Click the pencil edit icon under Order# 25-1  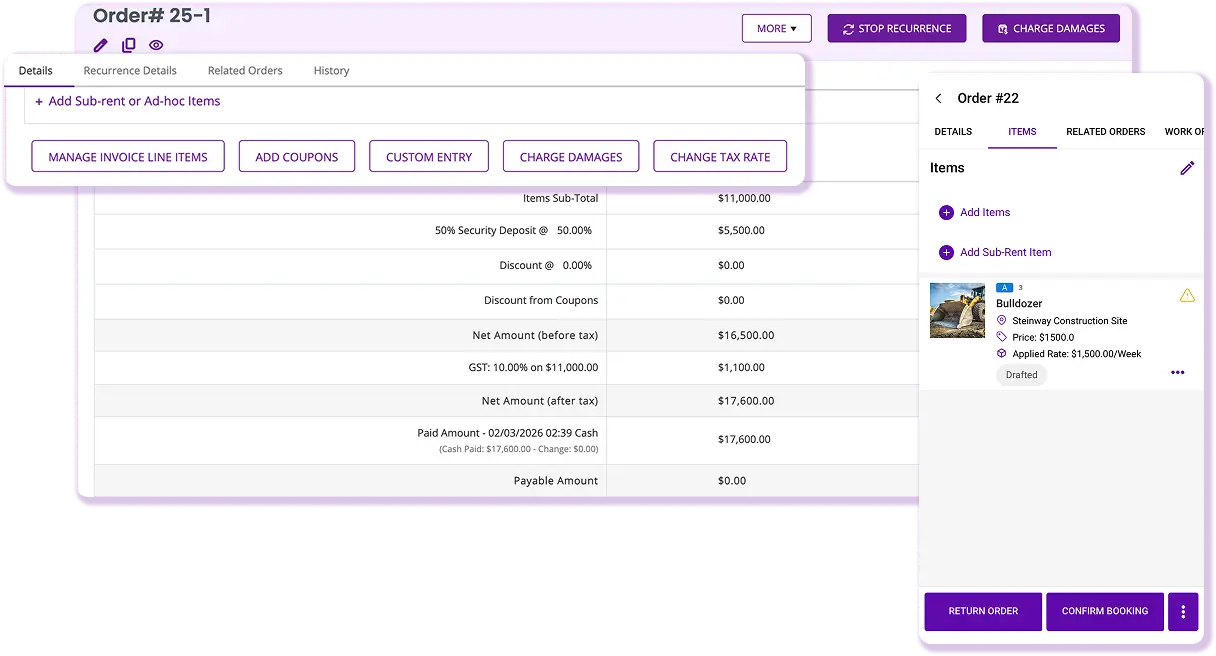pos(100,45)
